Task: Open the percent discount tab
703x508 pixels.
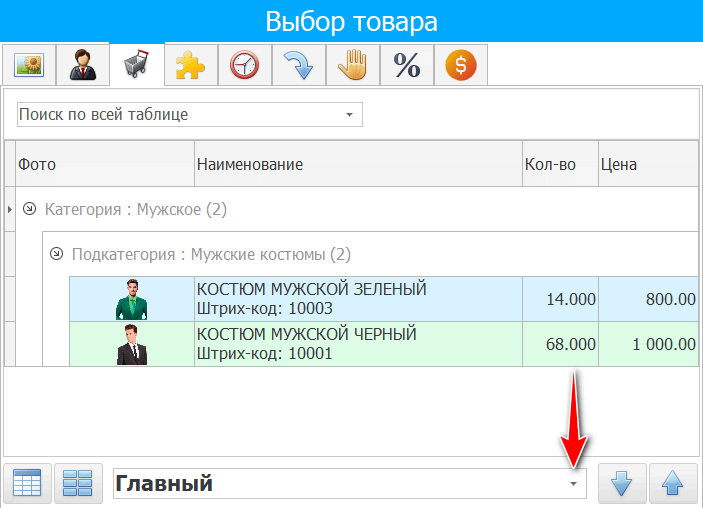Action: pyautogui.click(x=406, y=66)
